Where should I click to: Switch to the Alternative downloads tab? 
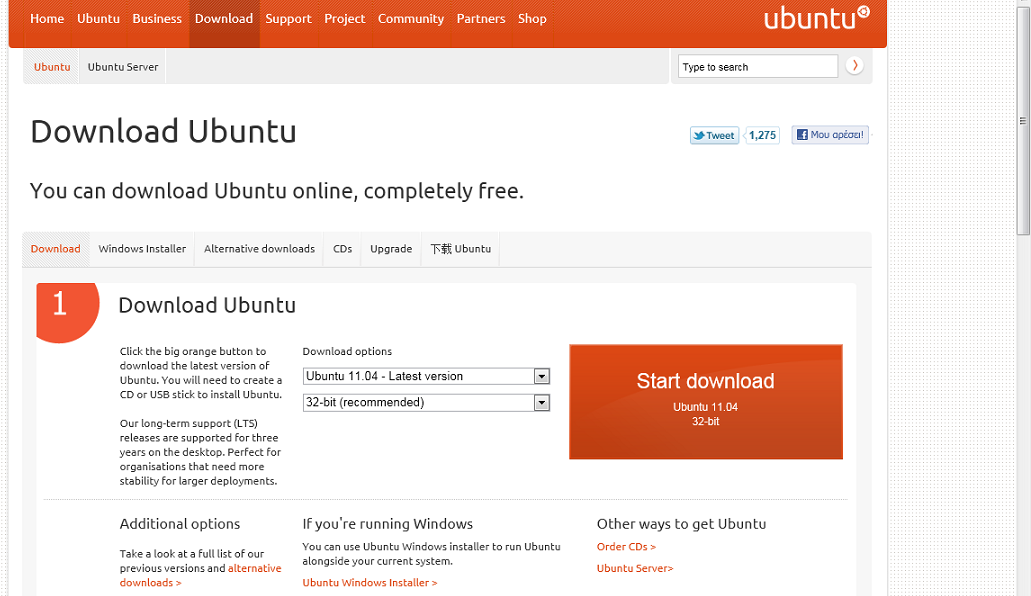[259, 249]
